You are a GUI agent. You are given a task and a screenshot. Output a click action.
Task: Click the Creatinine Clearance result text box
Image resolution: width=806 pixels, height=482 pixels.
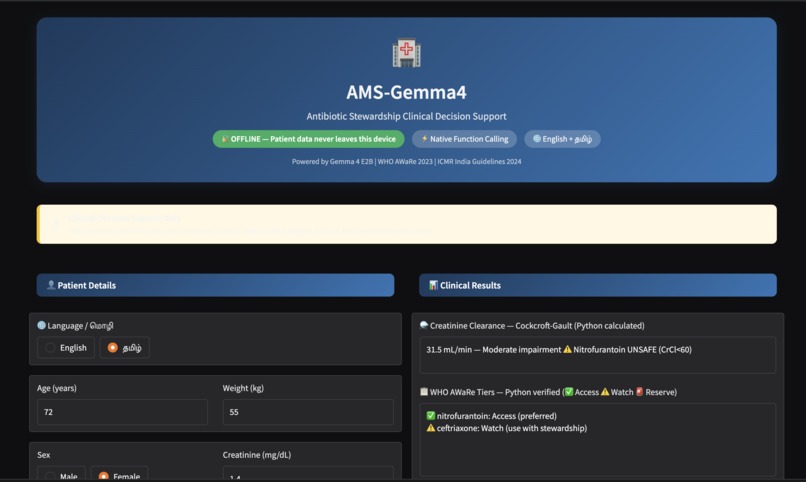598,355
